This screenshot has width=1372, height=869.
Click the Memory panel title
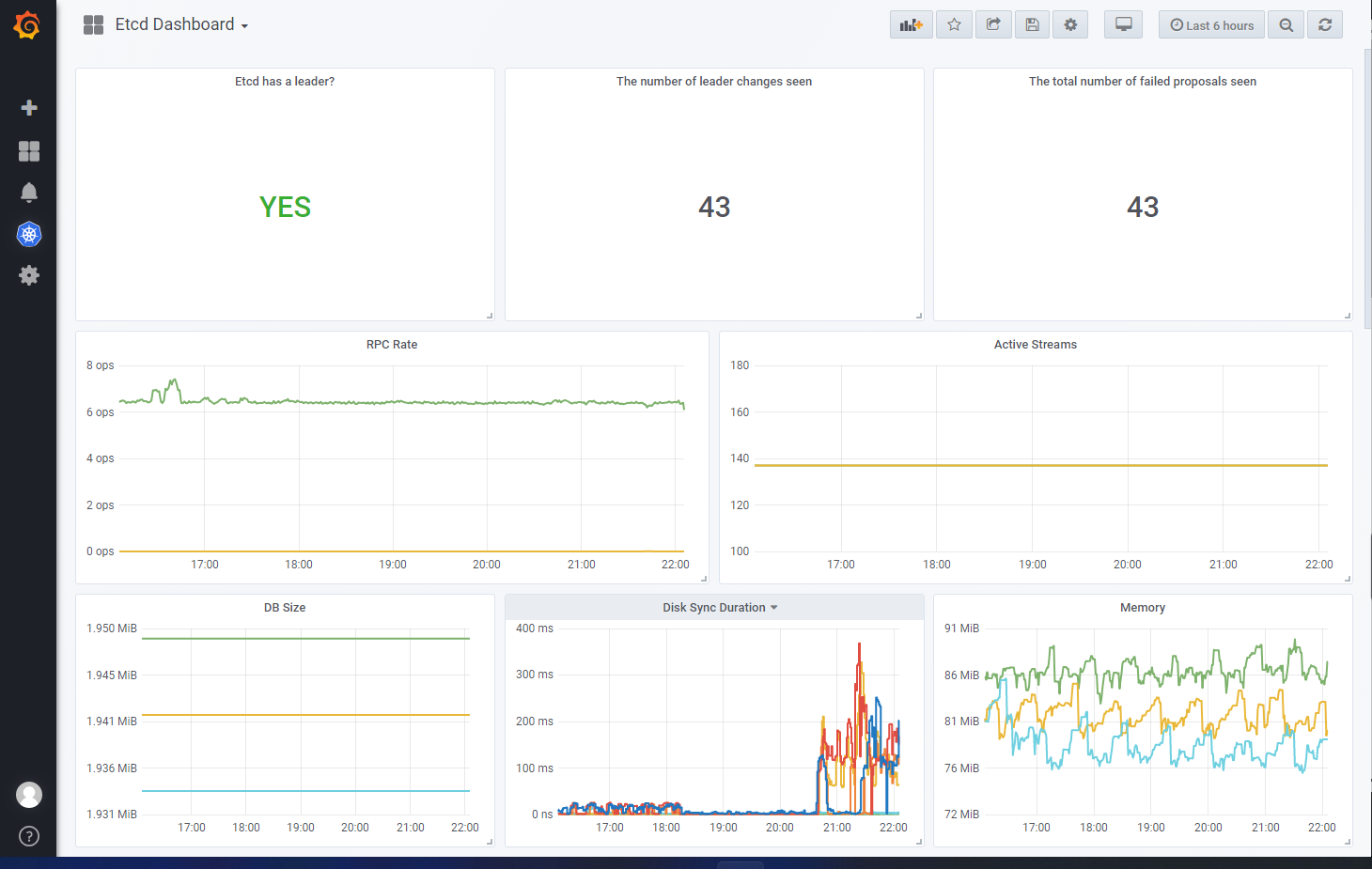click(1143, 608)
